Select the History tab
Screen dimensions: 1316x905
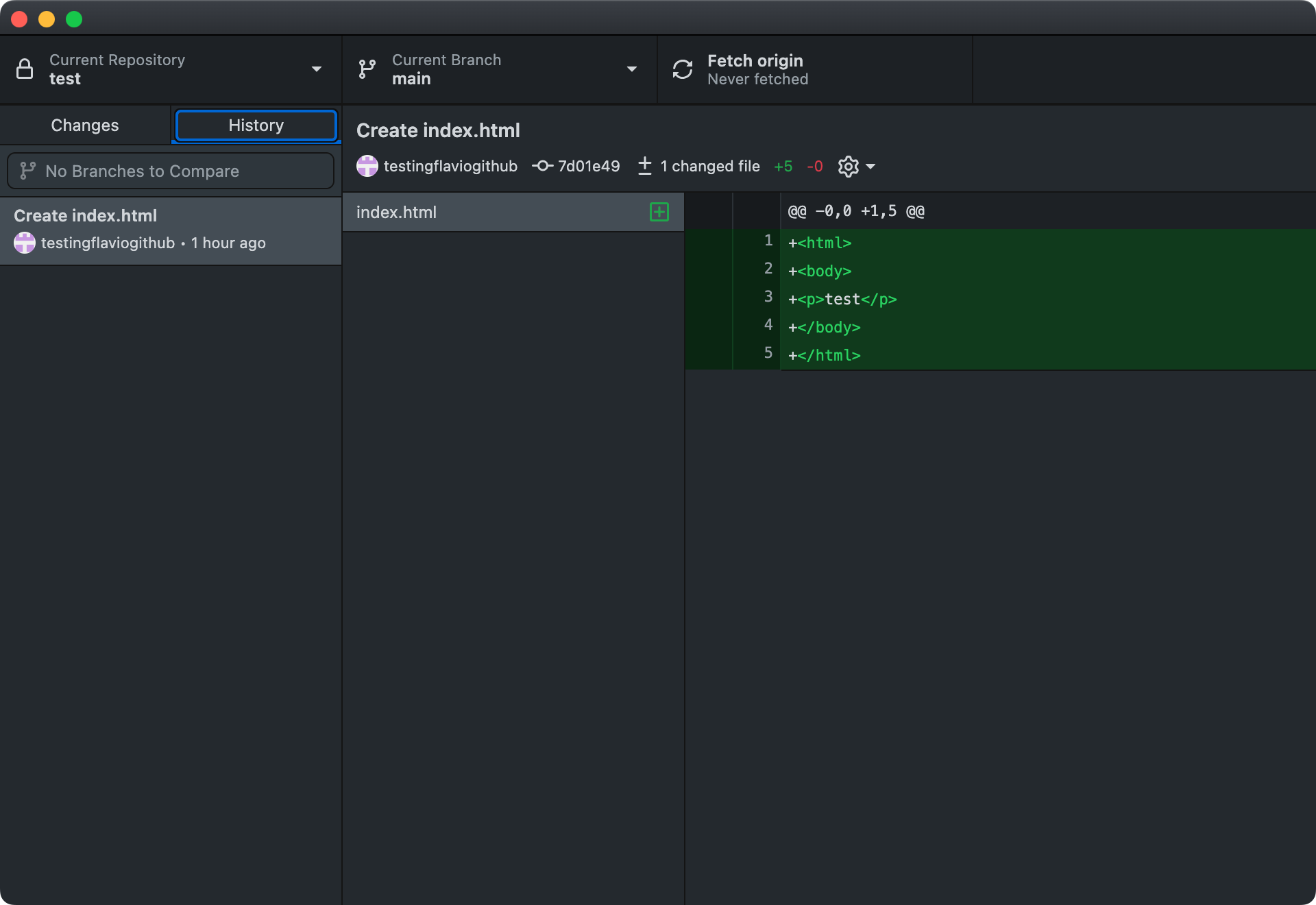(x=256, y=125)
